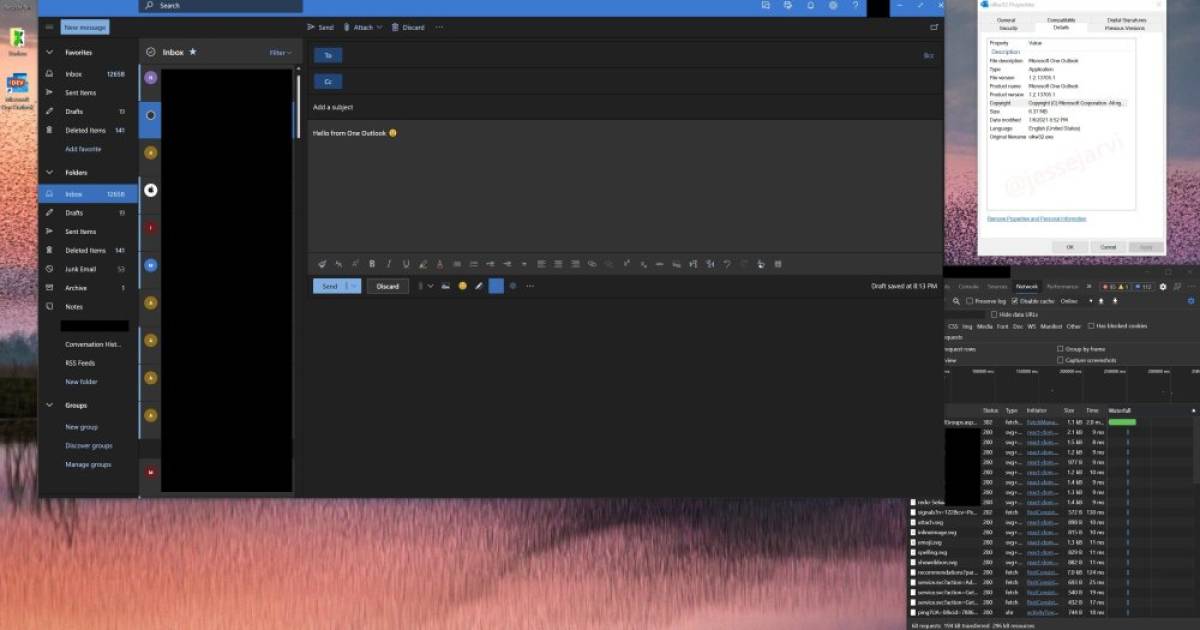Open the Junk Email folder icon
Viewport: 1200px width, 630px height.
point(48,268)
